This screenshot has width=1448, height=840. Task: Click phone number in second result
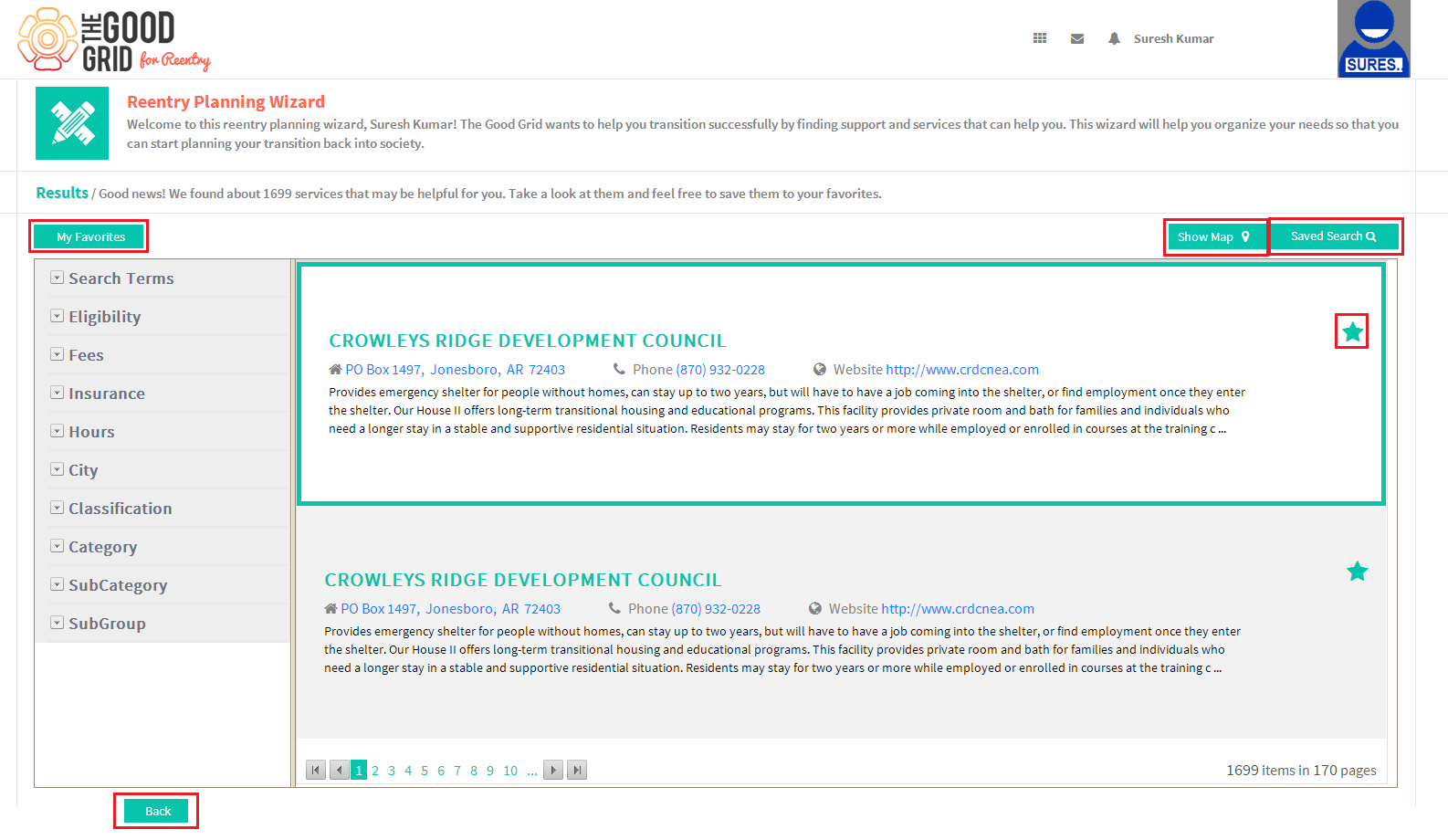pos(716,609)
